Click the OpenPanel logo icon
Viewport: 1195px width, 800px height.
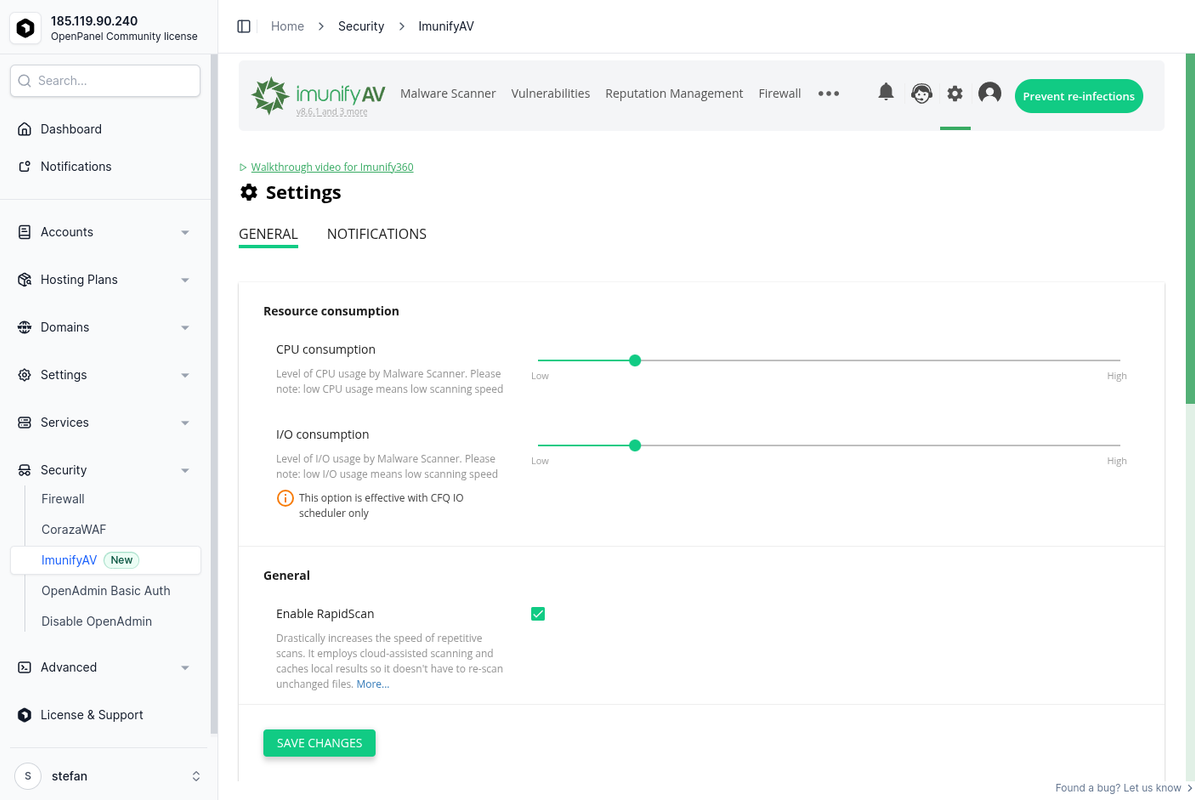25,28
